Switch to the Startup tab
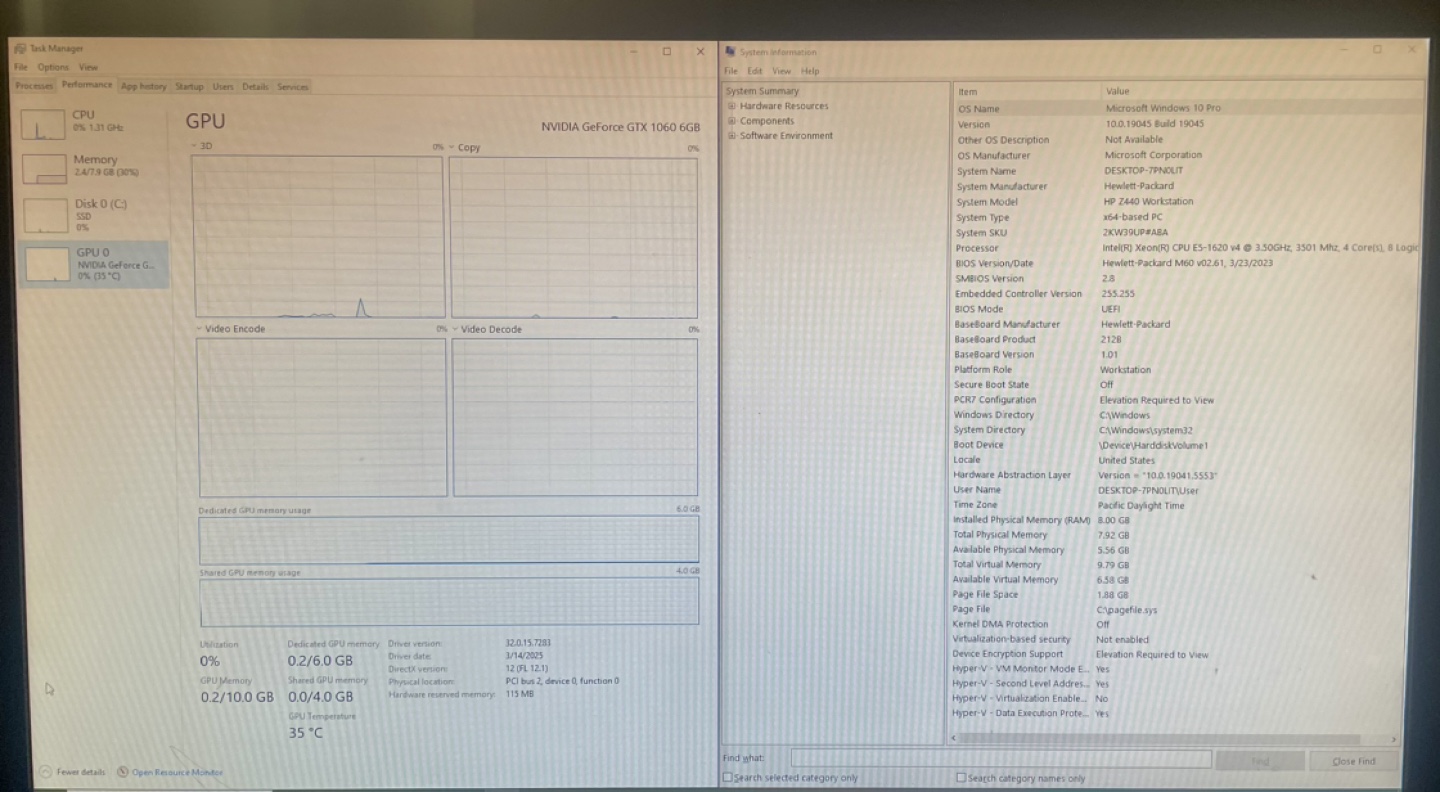The width and height of the screenshot is (1440, 792). tap(189, 87)
